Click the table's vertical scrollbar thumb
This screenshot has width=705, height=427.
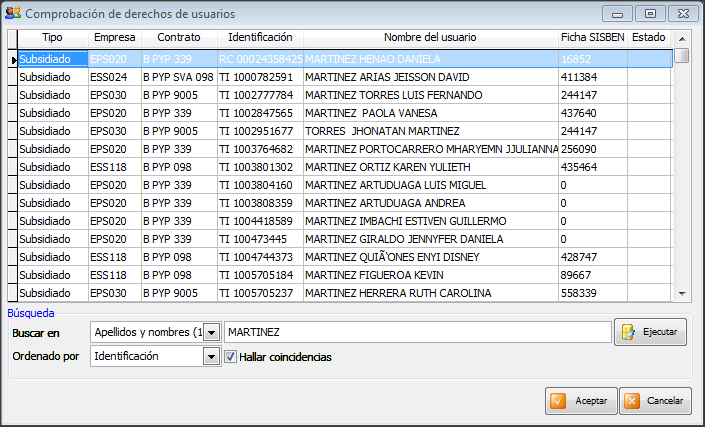[x=682, y=55]
